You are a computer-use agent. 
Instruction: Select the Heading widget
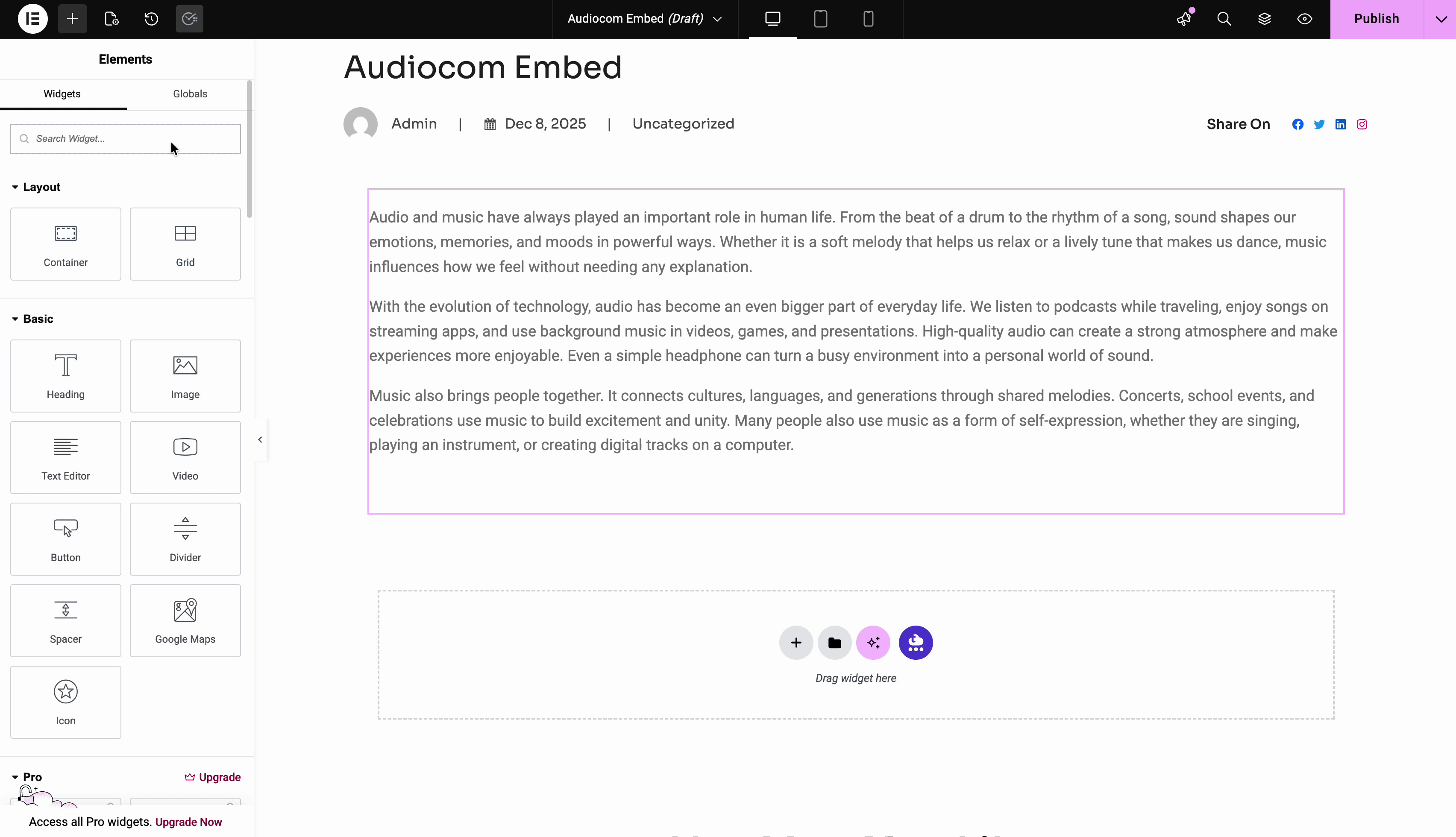[x=65, y=375]
